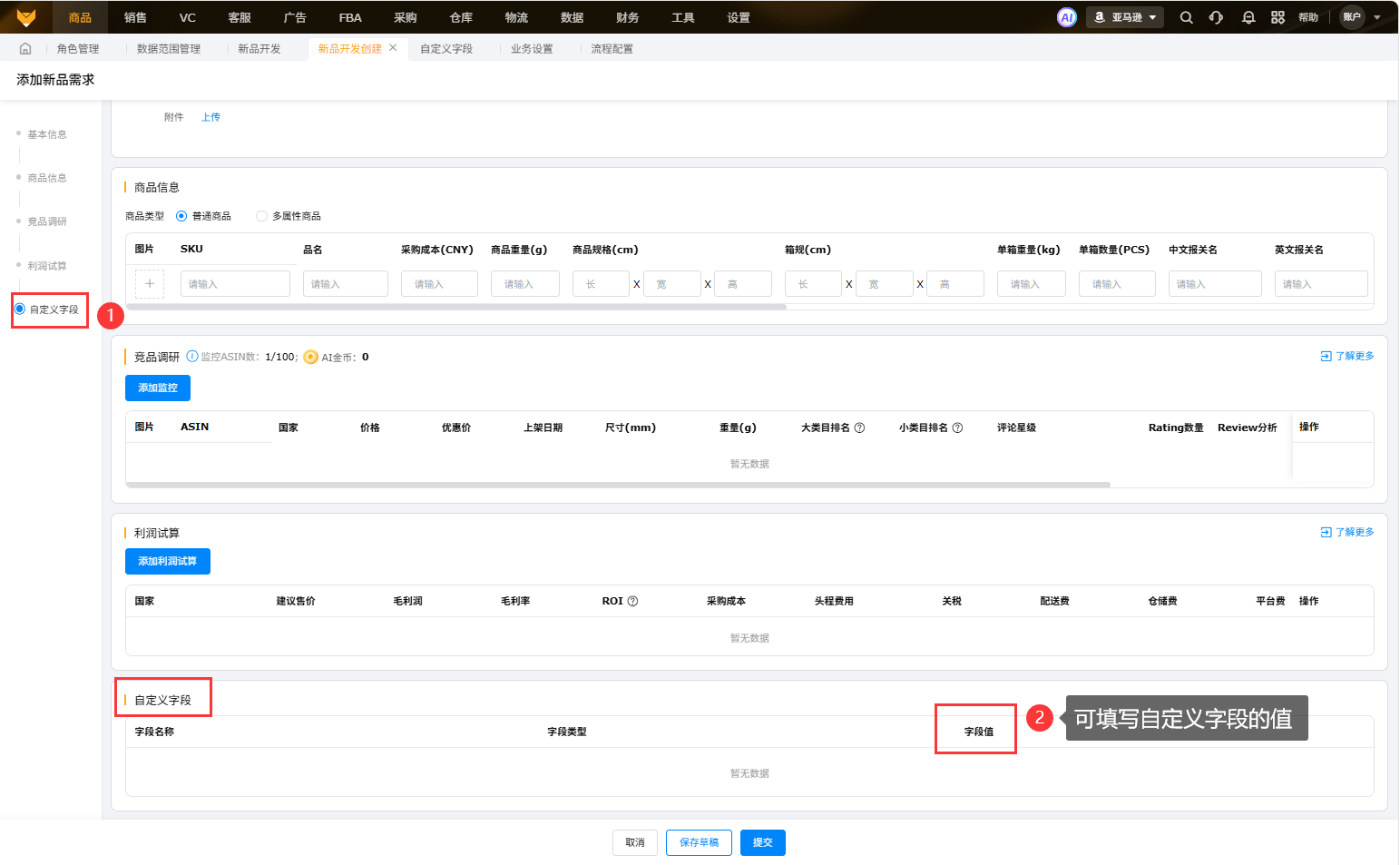Switch to the 流程配置 tab

pos(612,49)
